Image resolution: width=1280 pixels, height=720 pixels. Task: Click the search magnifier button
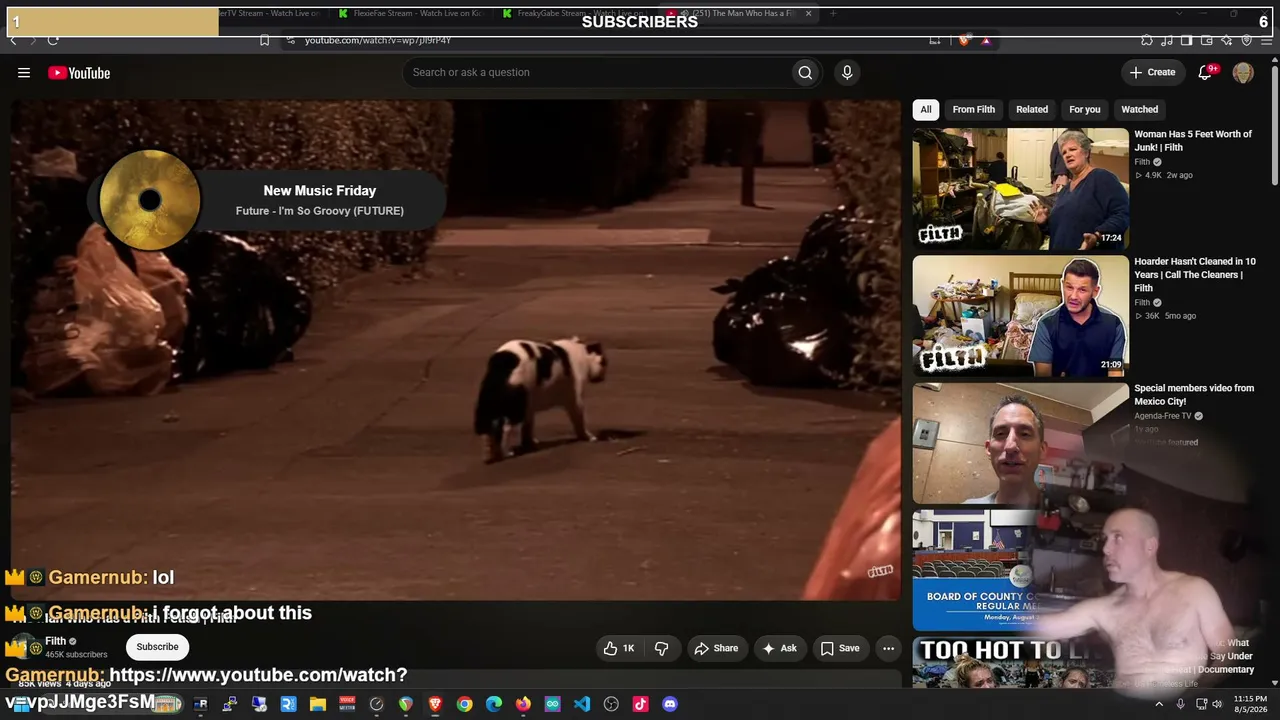[805, 72]
